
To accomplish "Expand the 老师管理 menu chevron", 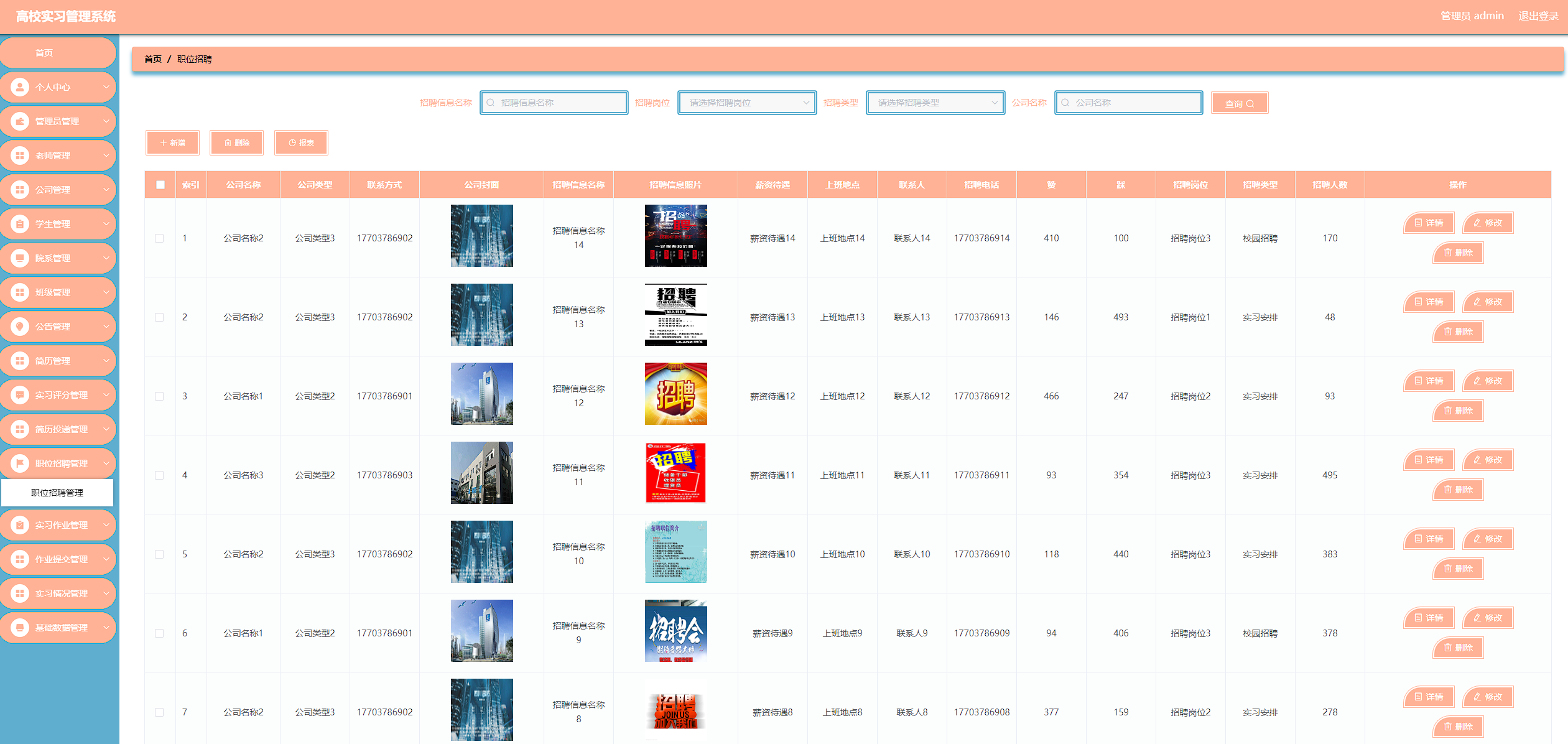I will 106,156.
